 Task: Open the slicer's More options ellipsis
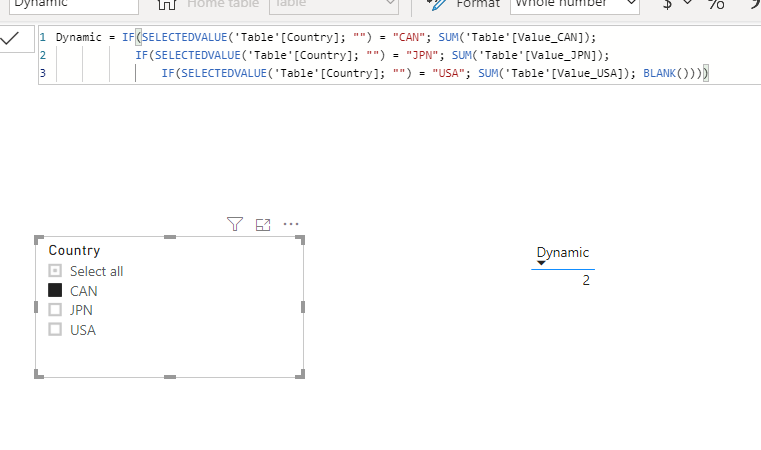coord(291,224)
